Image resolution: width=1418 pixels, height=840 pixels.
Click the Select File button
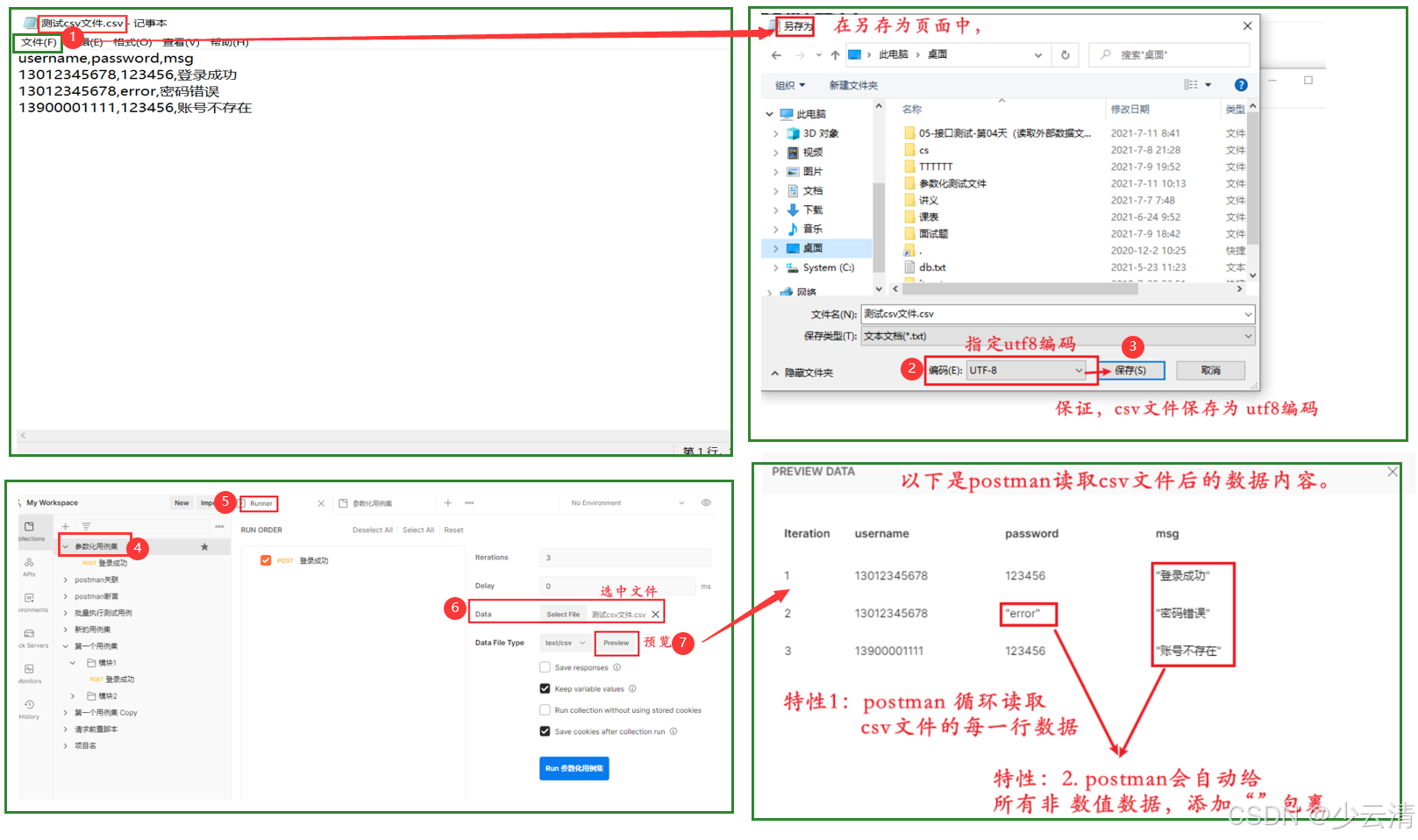coord(563,614)
